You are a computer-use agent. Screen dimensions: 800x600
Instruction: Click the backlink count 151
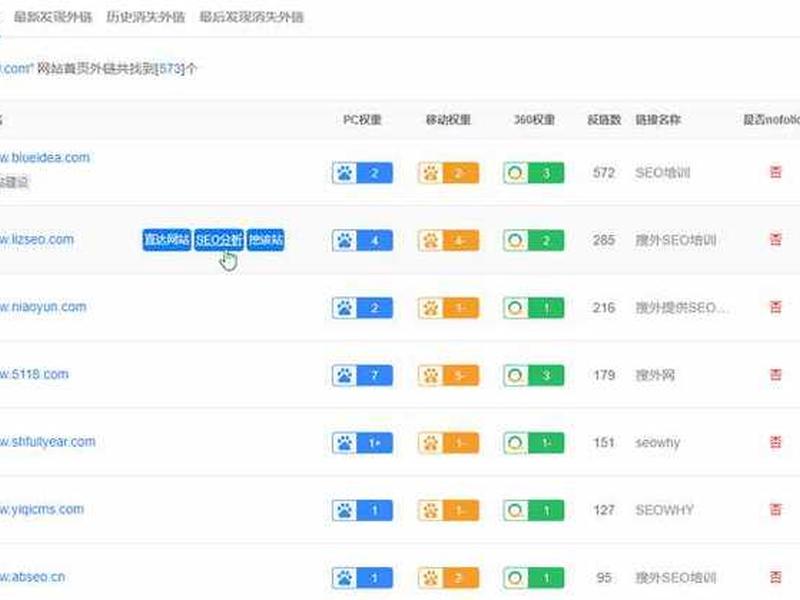point(604,443)
